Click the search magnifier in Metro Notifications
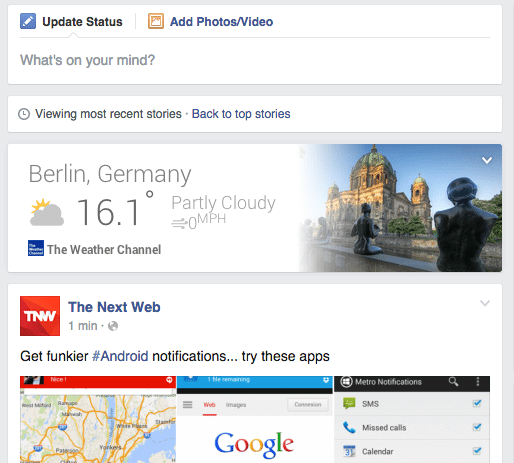 pos(453,382)
